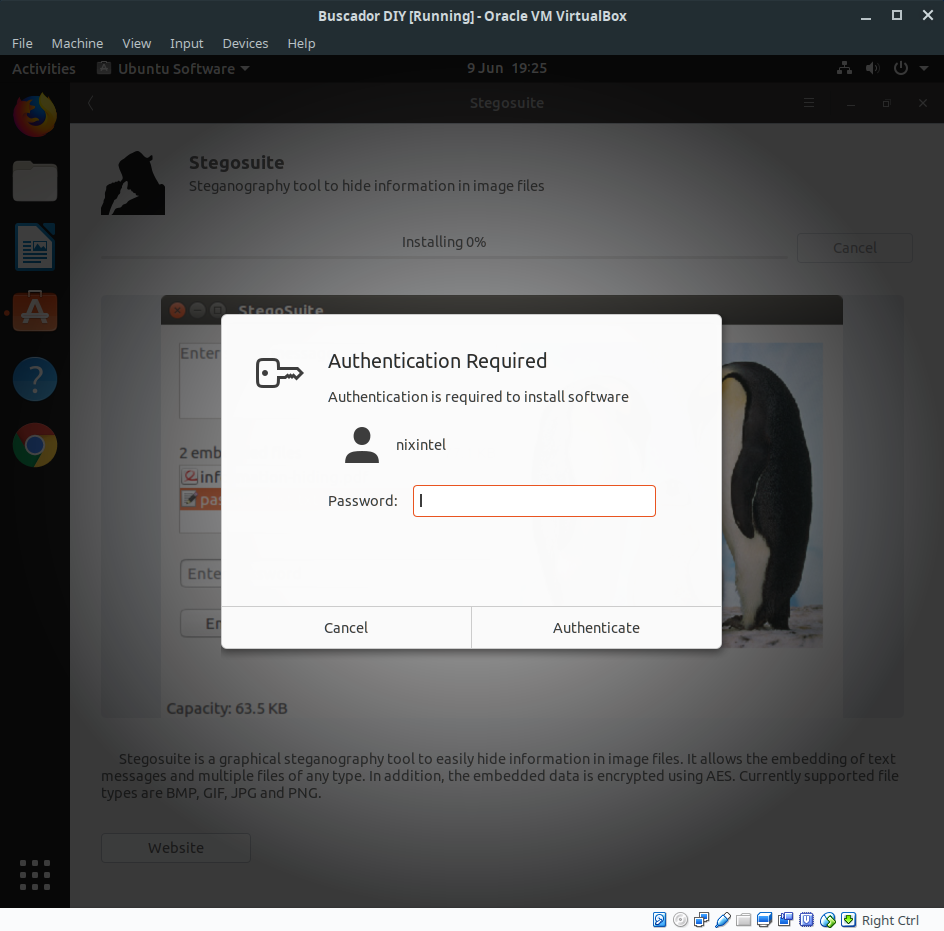The height and width of the screenshot is (931, 944).
Task: Launch Google Chrome from the dock
Action: [35, 445]
